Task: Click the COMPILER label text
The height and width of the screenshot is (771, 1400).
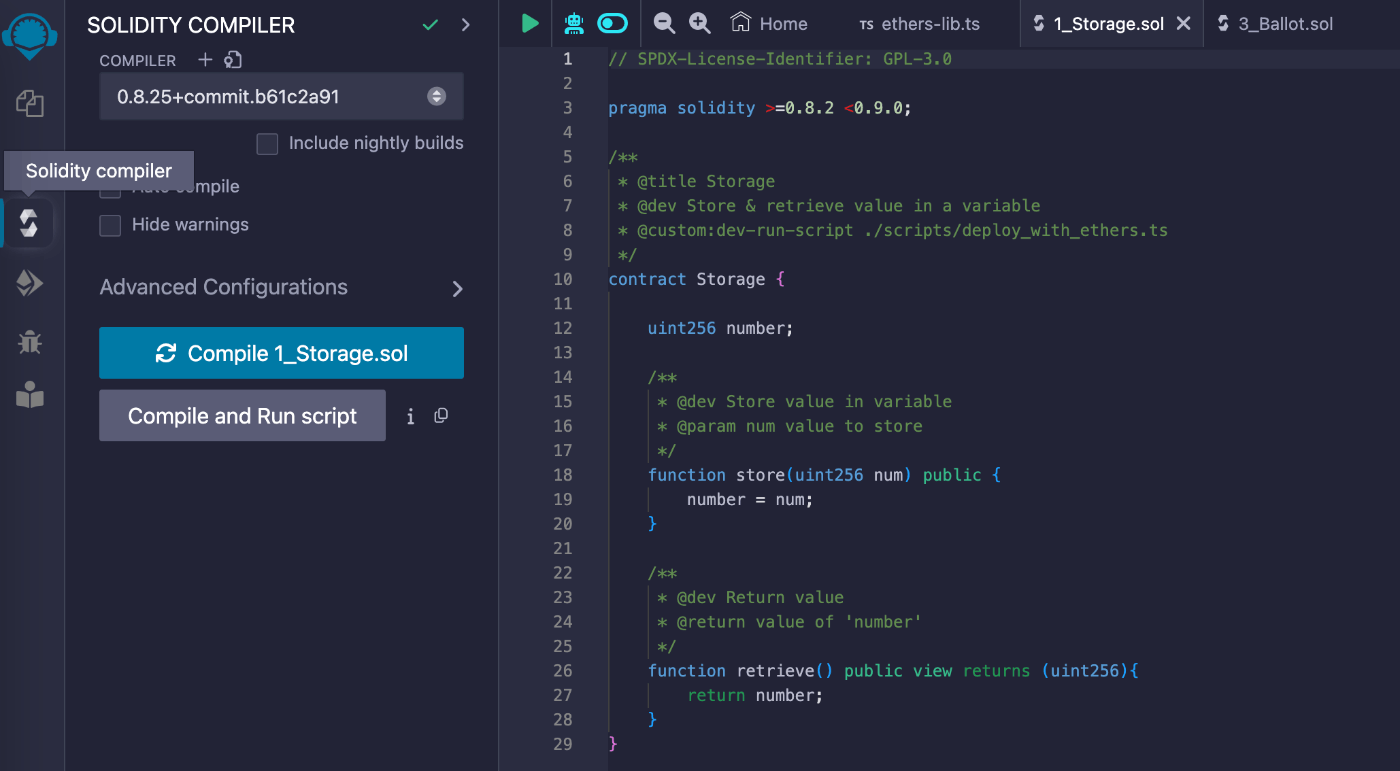Action: click(x=138, y=61)
